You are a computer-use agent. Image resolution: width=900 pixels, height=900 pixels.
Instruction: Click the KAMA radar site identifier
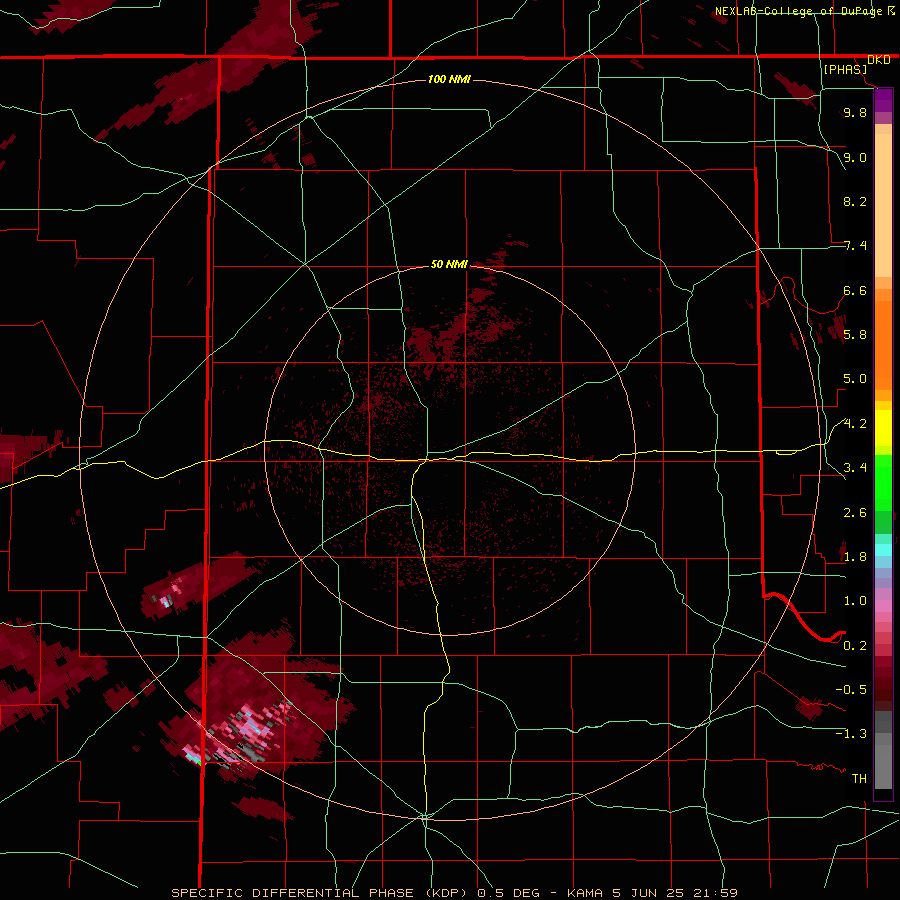[585, 893]
